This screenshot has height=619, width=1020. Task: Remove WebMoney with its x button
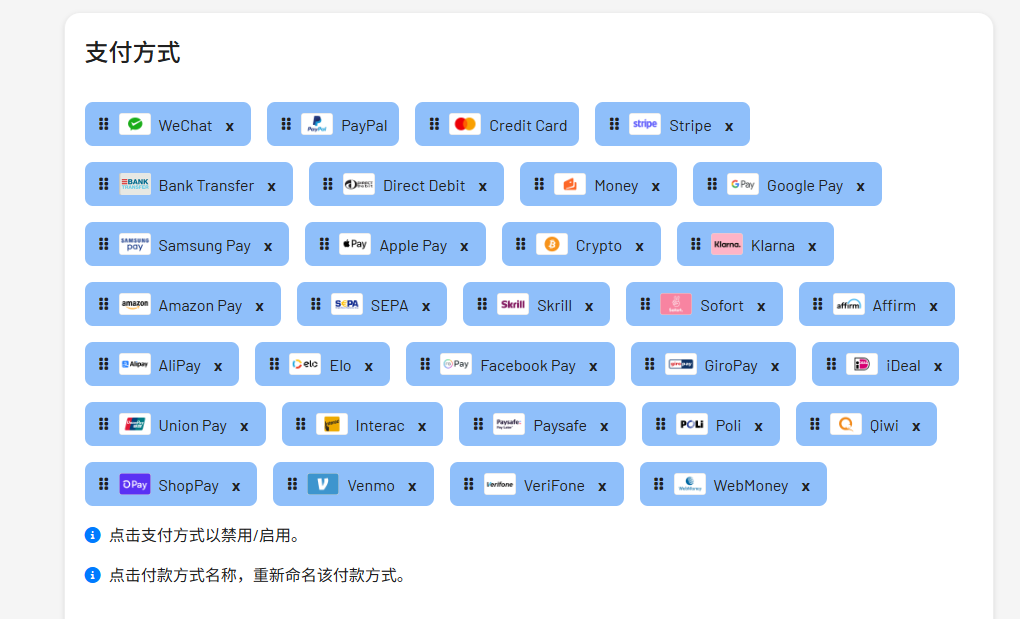[806, 486]
